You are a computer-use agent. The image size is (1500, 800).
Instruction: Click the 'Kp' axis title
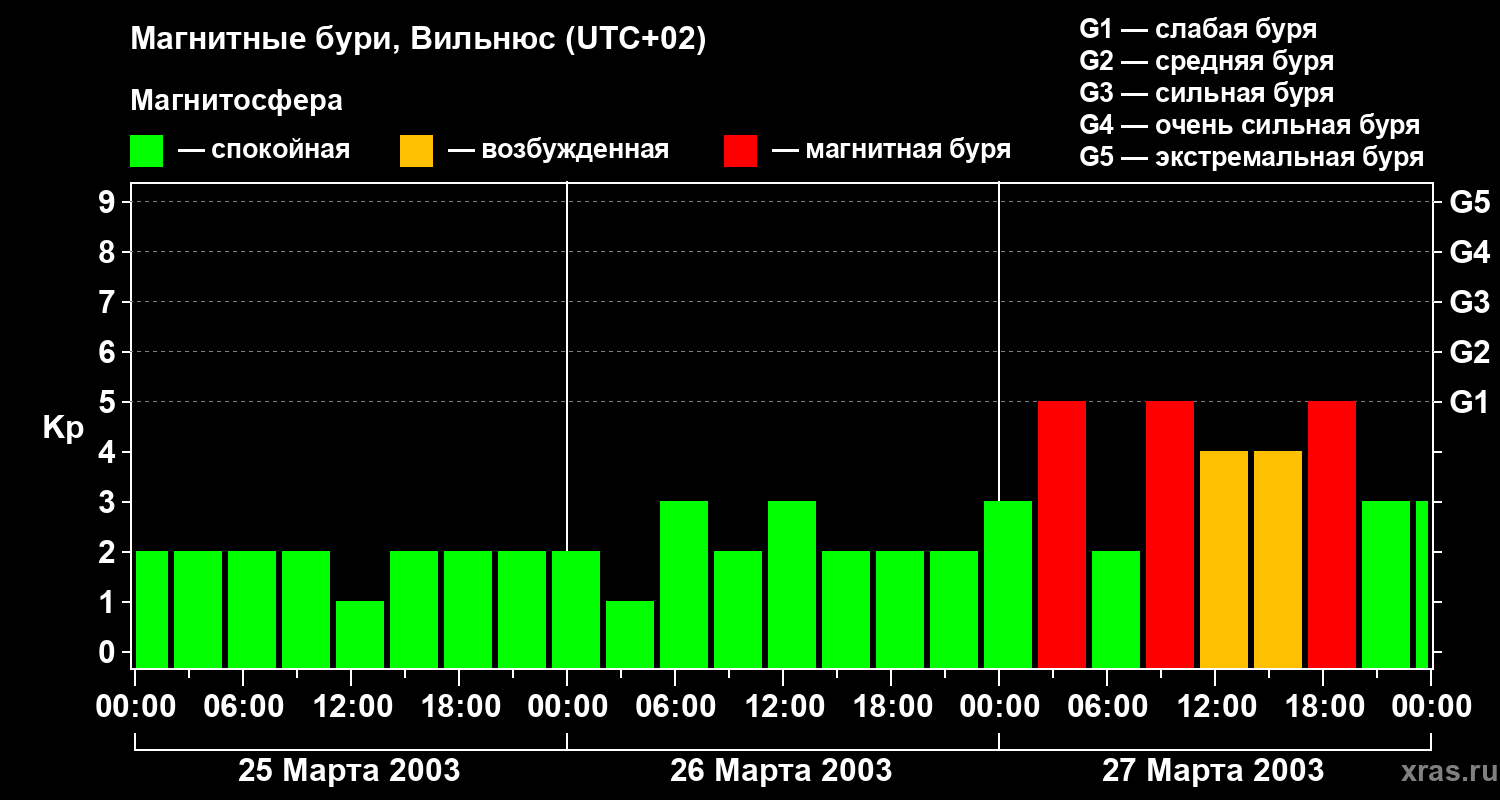pos(63,429)
